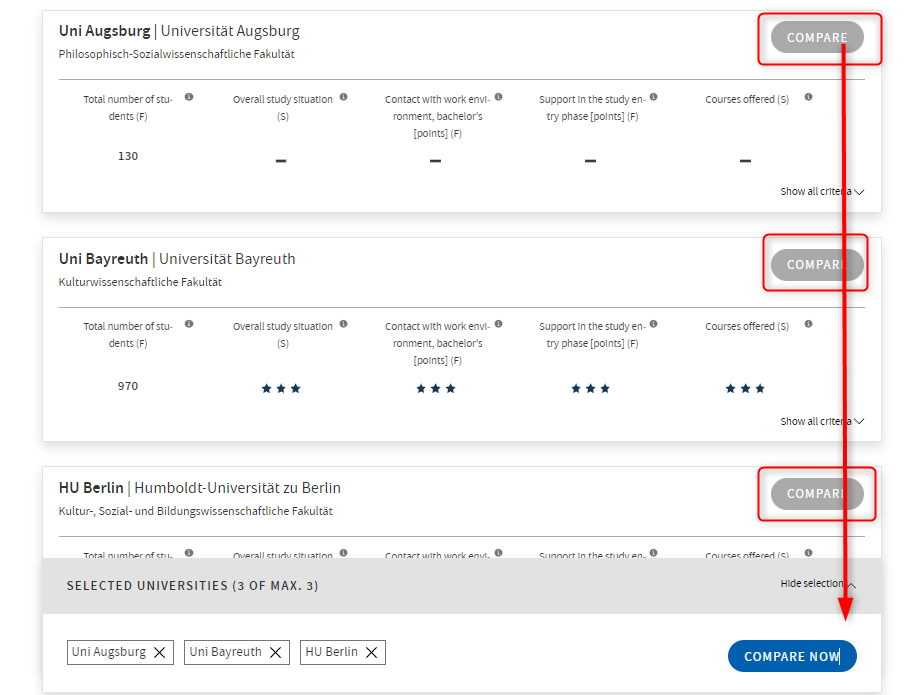Open info icon for Bayreuth total number of students
This screenshot has height=695, width=921.
click(189, 324)
